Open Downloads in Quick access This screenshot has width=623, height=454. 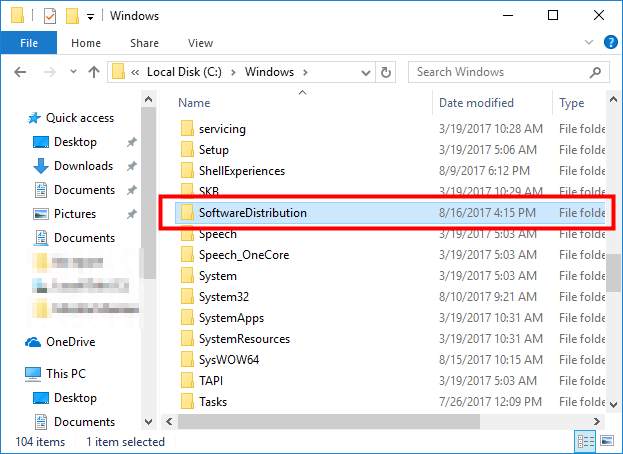[x=82, y=166]
